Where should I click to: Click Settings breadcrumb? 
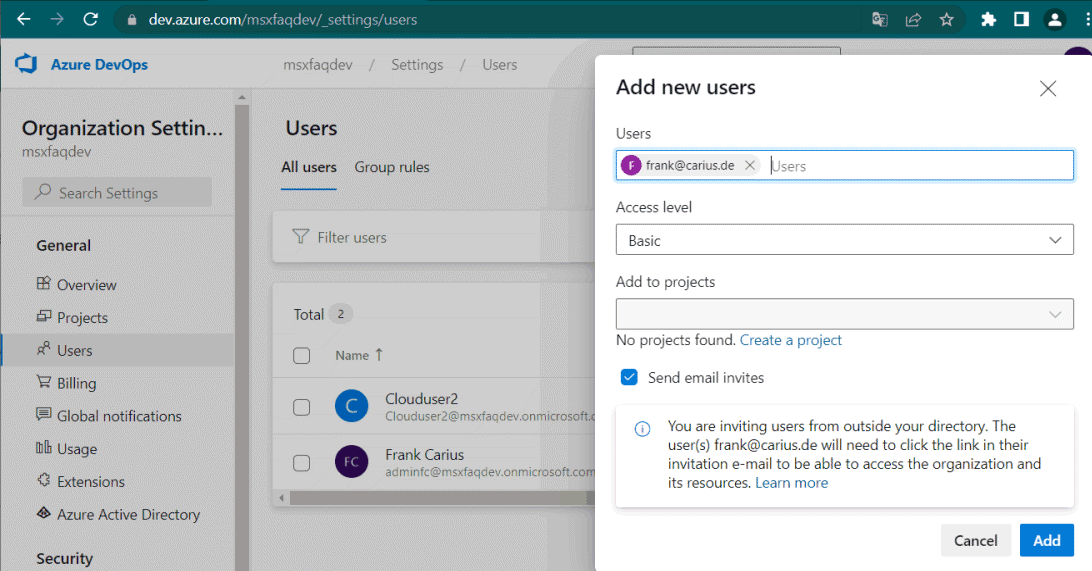click(417, 65)
